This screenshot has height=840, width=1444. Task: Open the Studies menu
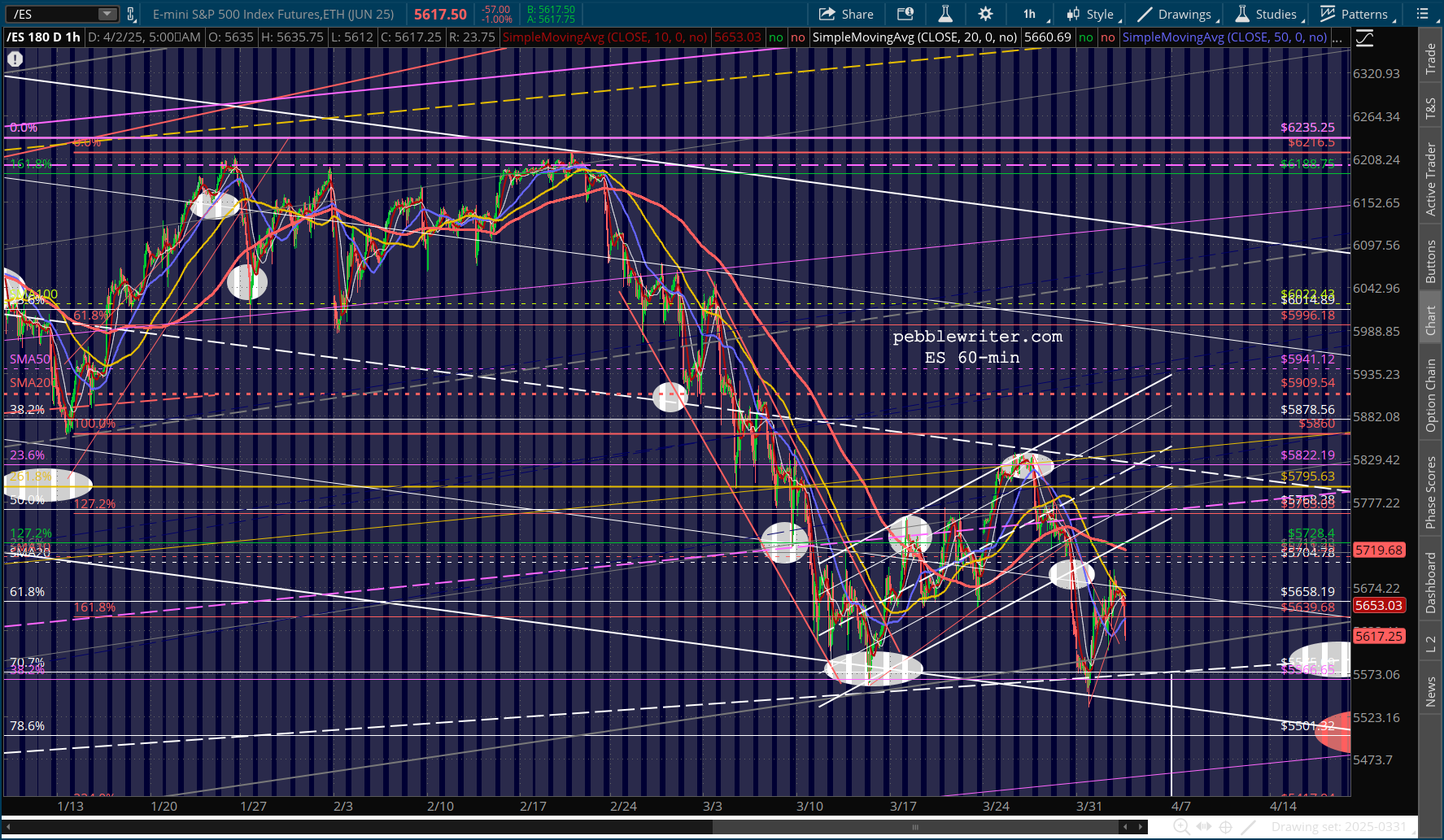click(1268, 14)
